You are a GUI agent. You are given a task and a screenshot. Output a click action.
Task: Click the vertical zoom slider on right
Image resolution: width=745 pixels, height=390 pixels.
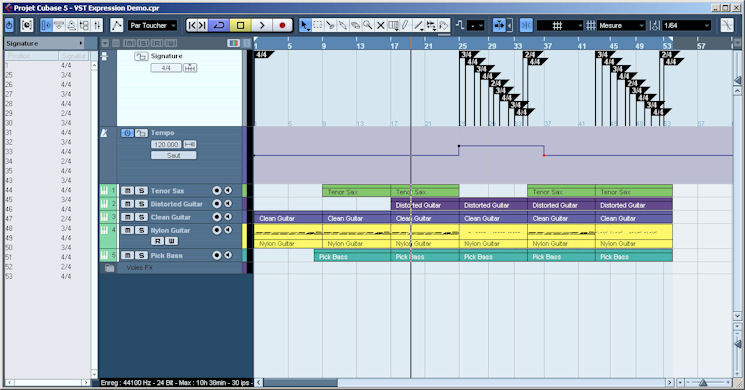click(x=738, y=343)
